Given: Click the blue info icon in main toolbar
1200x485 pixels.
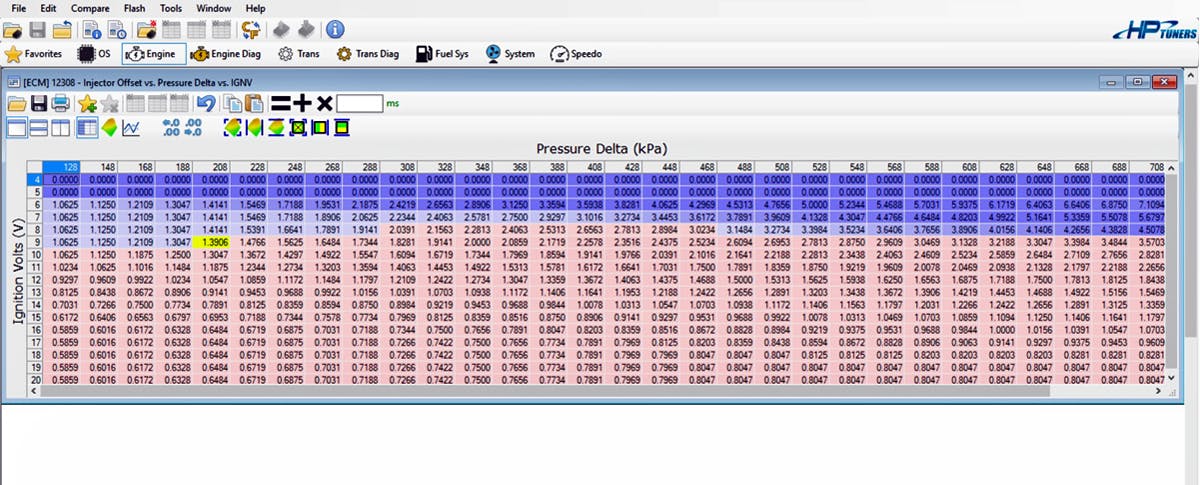Looking at the screenshot, I should point(335,30).
